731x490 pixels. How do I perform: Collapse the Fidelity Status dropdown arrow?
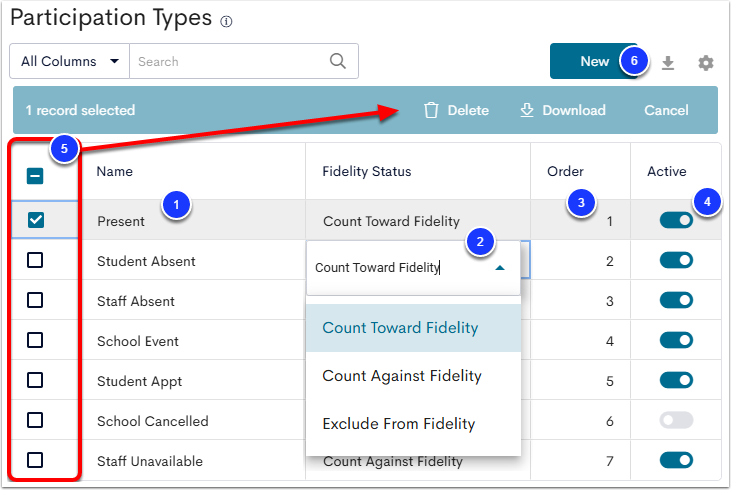click(x=500, y=268)
